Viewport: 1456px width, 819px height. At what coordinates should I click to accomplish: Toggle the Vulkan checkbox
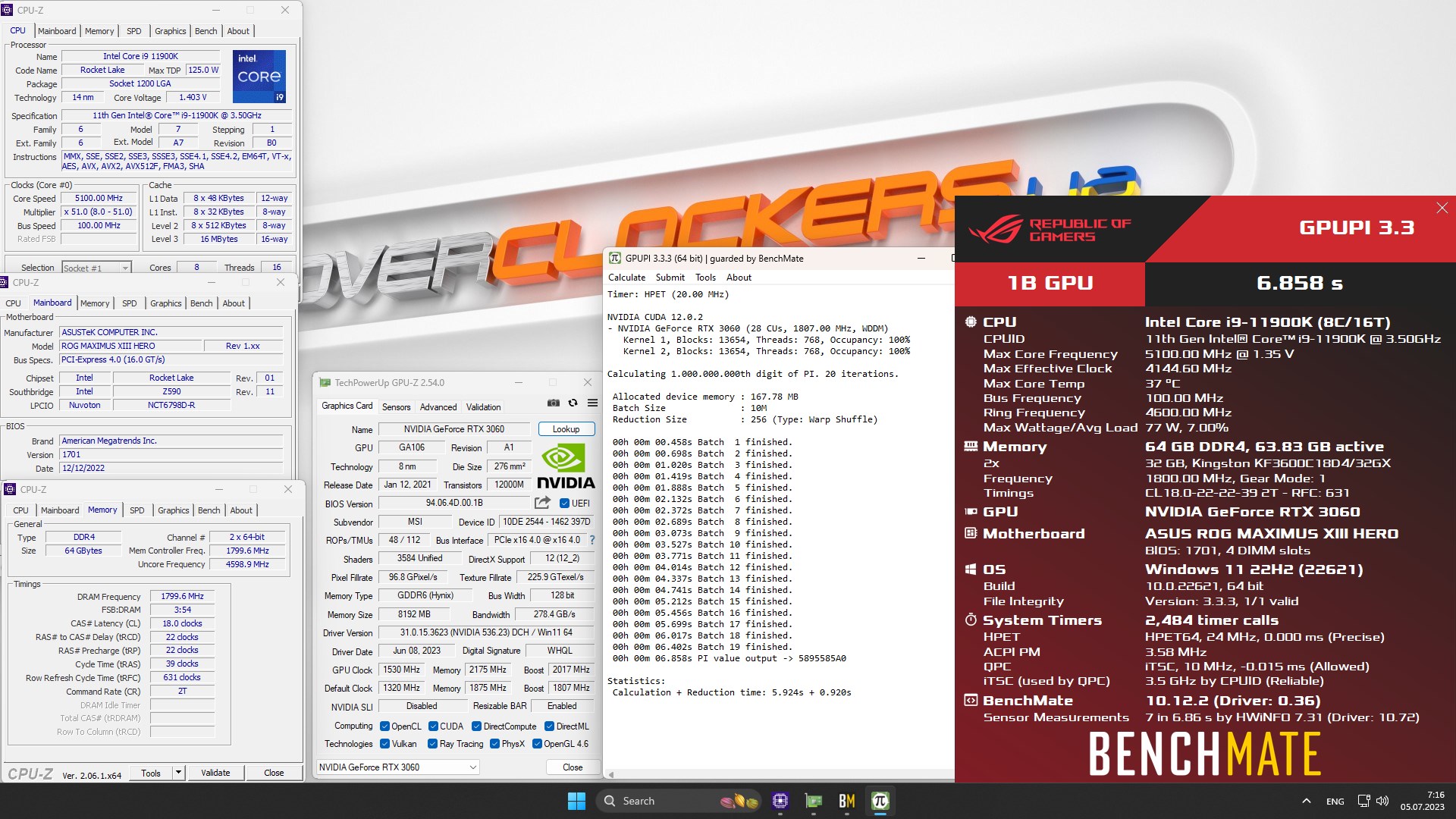pos(384,743)
